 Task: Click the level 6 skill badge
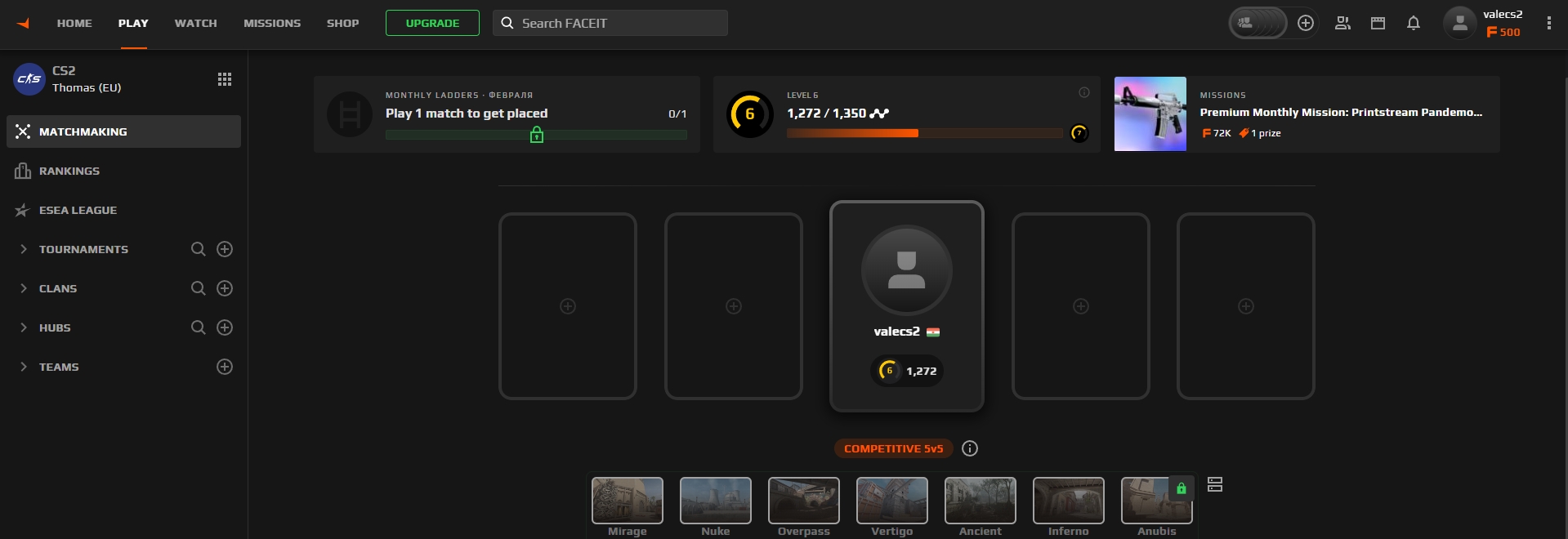[x=749, y=114]
